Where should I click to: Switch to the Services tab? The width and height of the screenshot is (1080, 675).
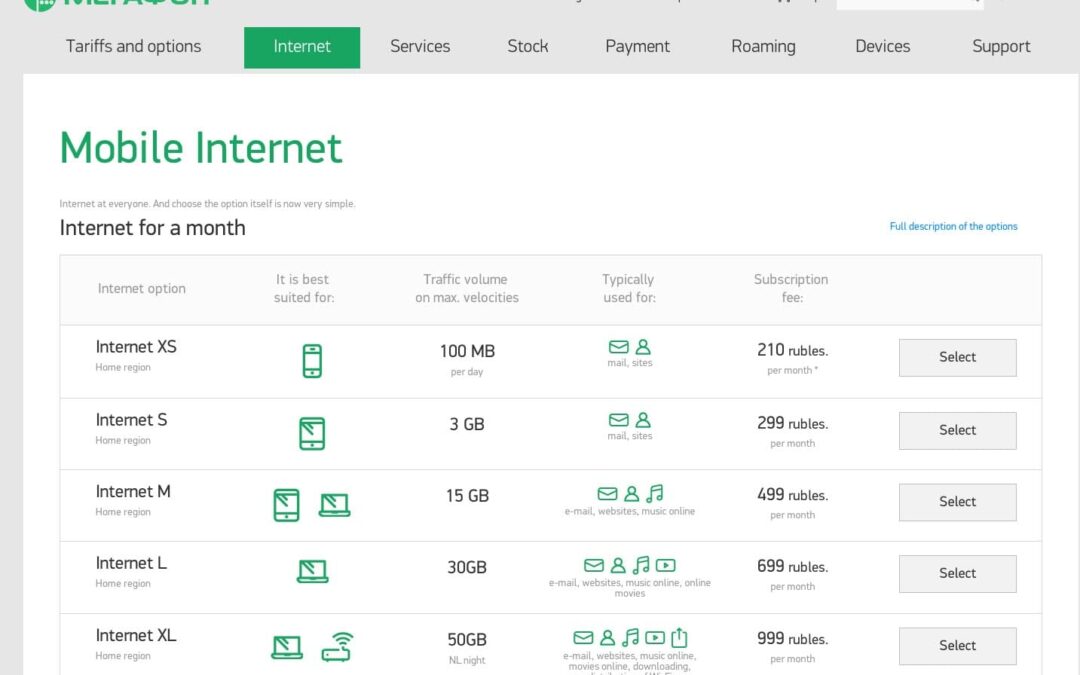coord(420,46)
